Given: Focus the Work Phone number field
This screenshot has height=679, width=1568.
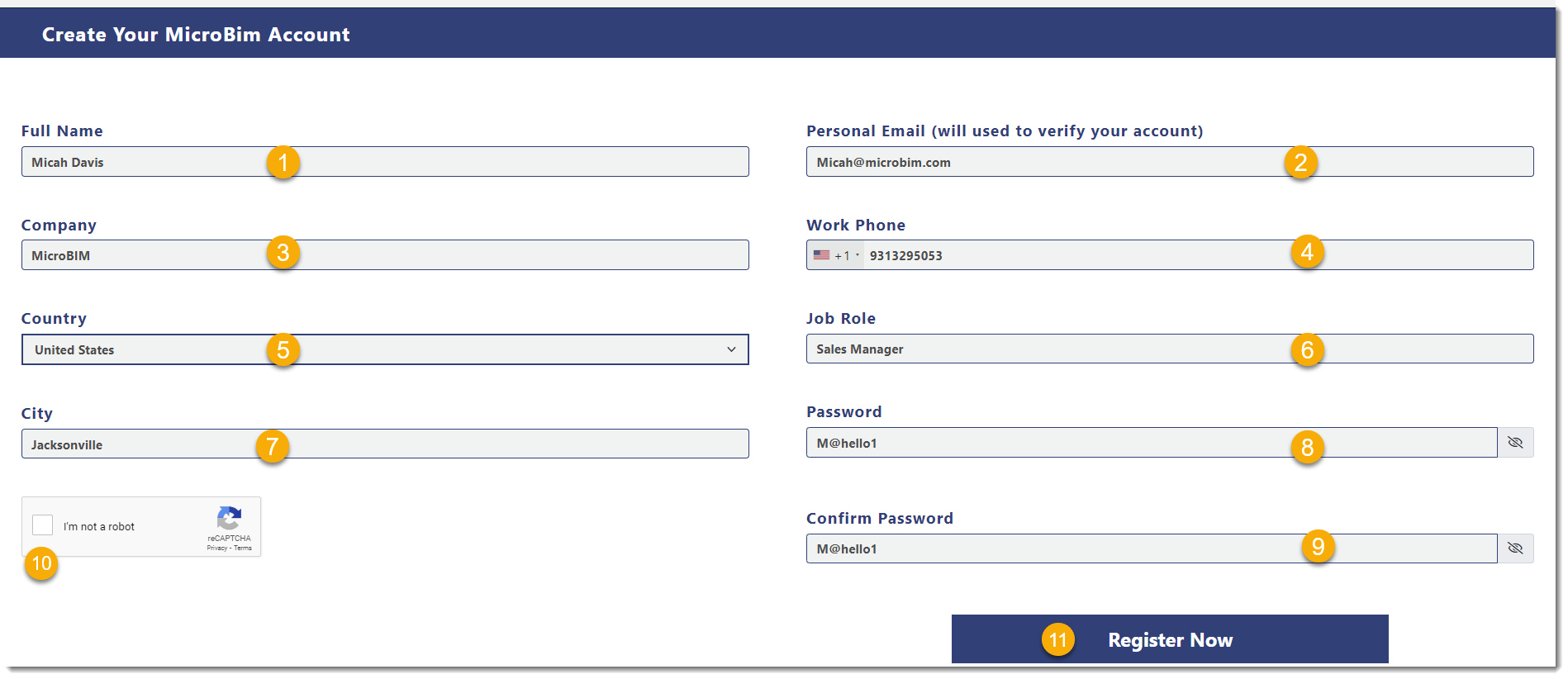Looking at the screenshot, I should pyautogui.click(x=1198, y=255).
